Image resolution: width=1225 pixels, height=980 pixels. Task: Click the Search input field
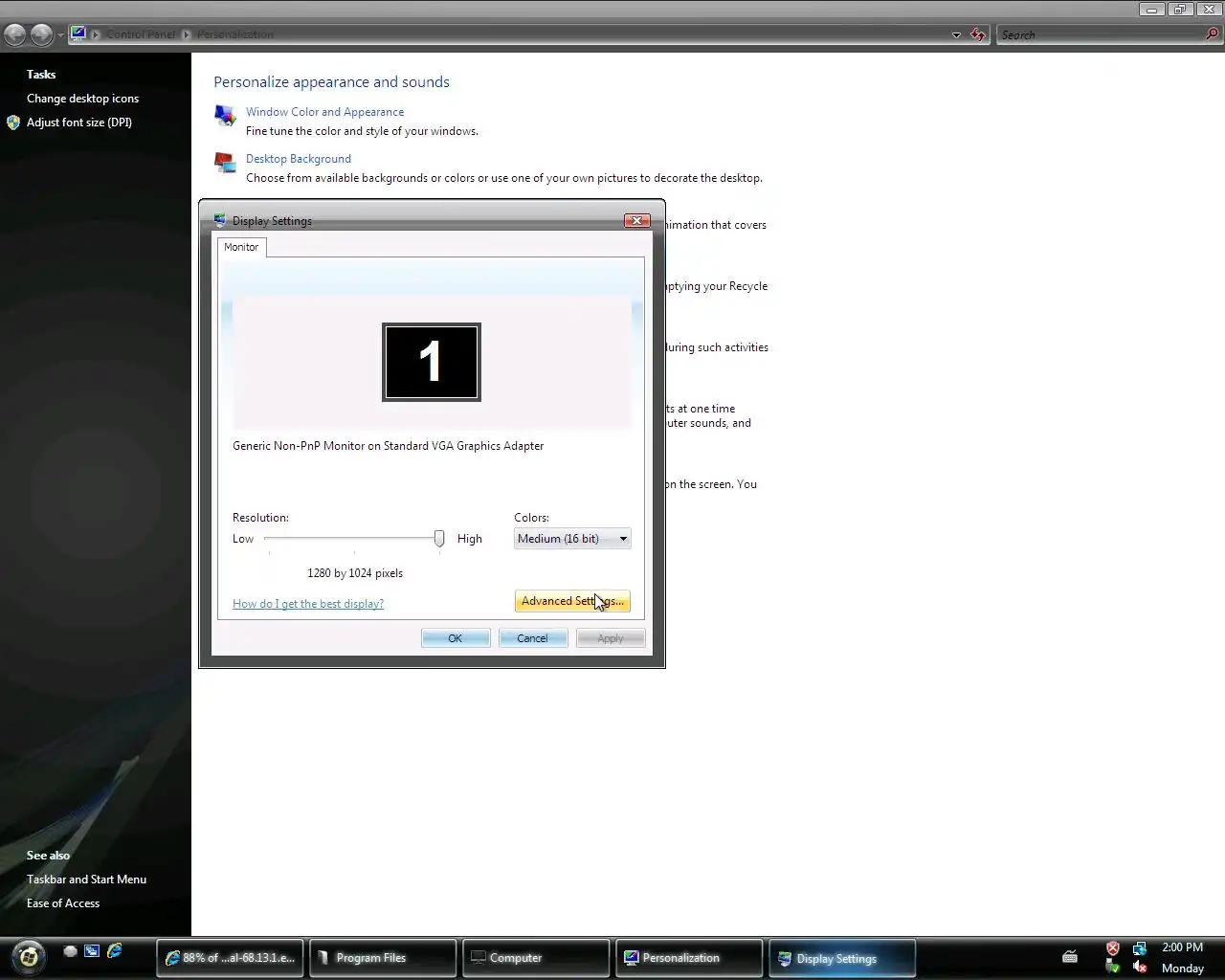point(1101,34)
